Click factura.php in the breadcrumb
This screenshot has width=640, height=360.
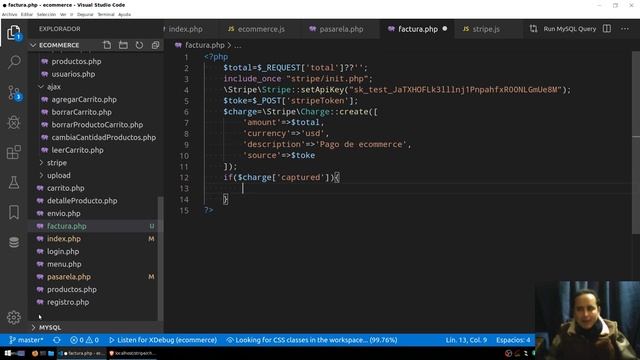[204, 45]
